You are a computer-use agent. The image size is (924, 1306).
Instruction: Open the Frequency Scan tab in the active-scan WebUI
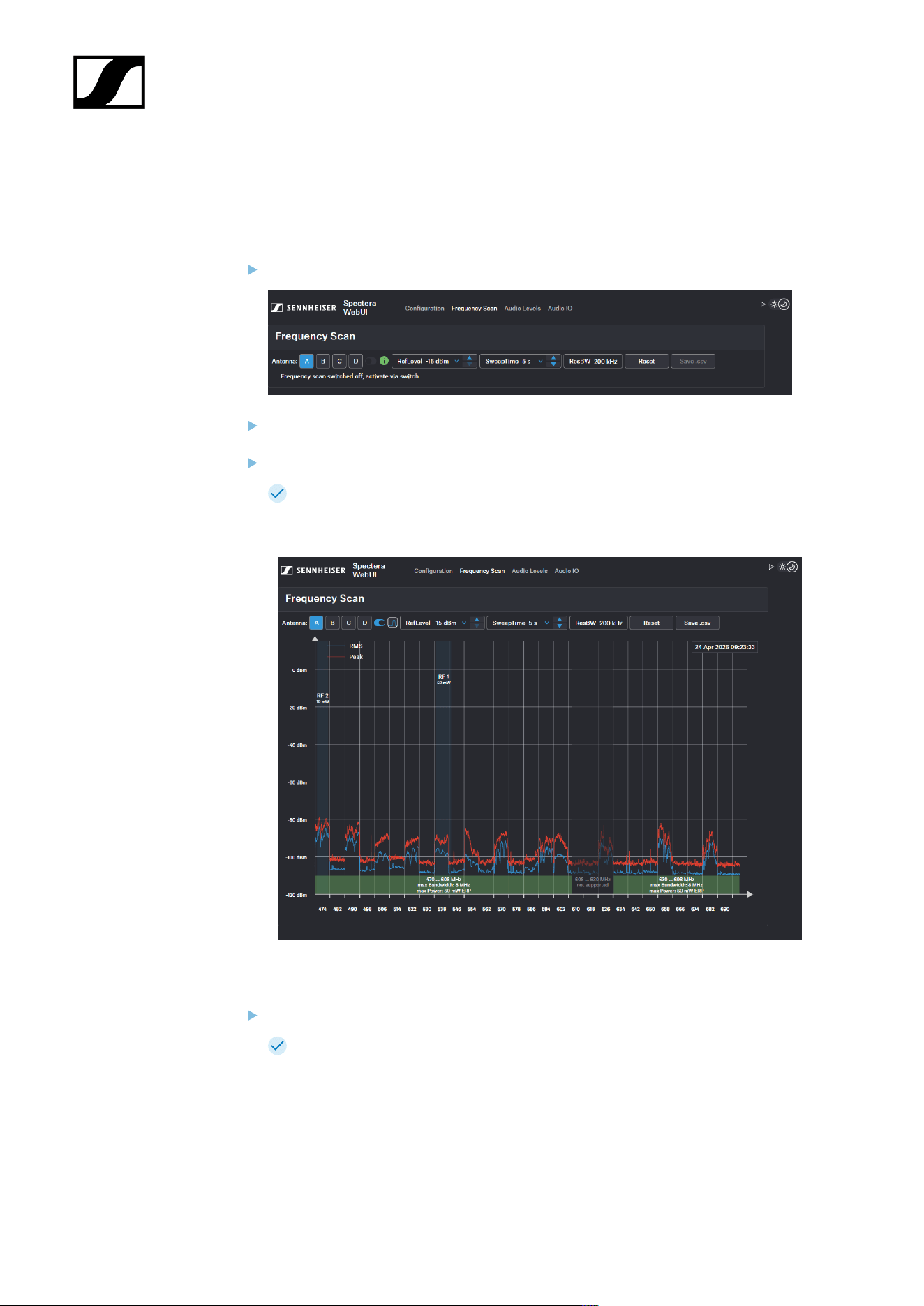point(482,570)
